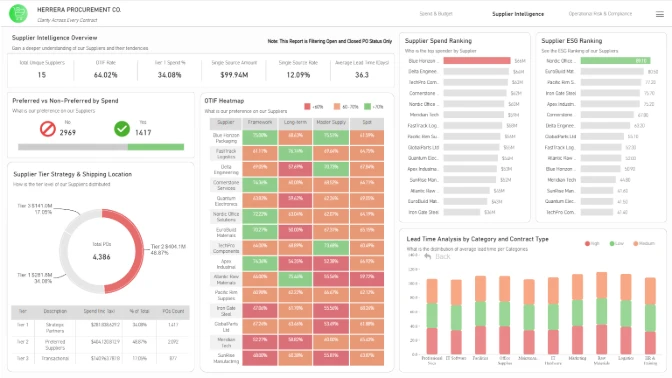Click the EuroBuild Materials Long-term 50.00% cell

(295, 232)
